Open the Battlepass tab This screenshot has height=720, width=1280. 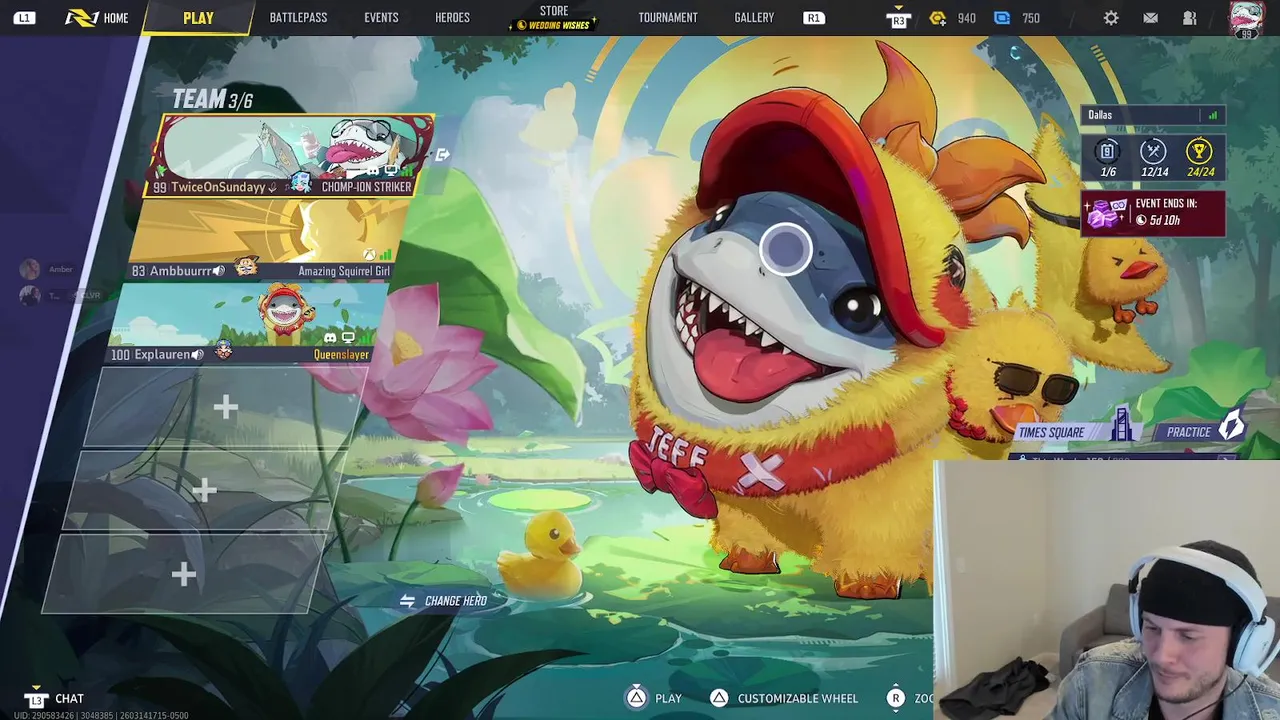[298, 18]
